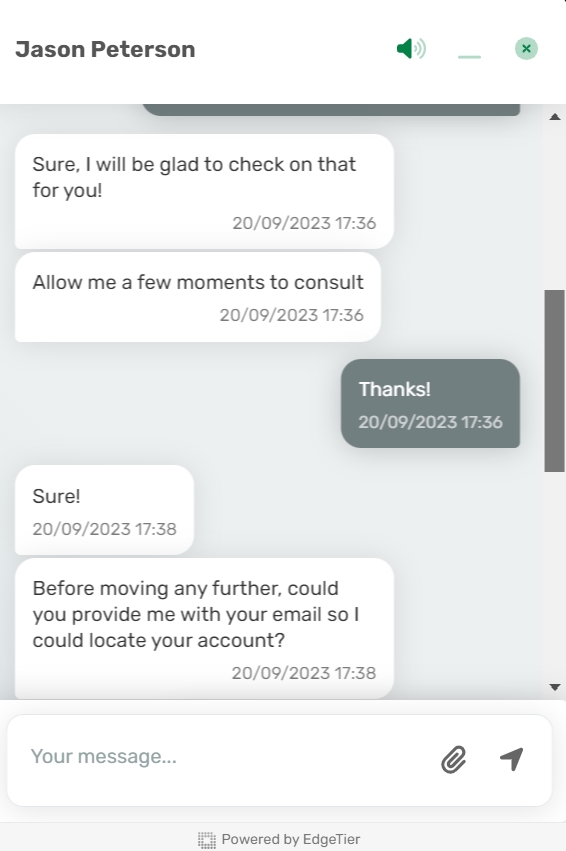Click the 'glad to check on that' message
Viewport: 566px width, 851px height.
(204, 191)
